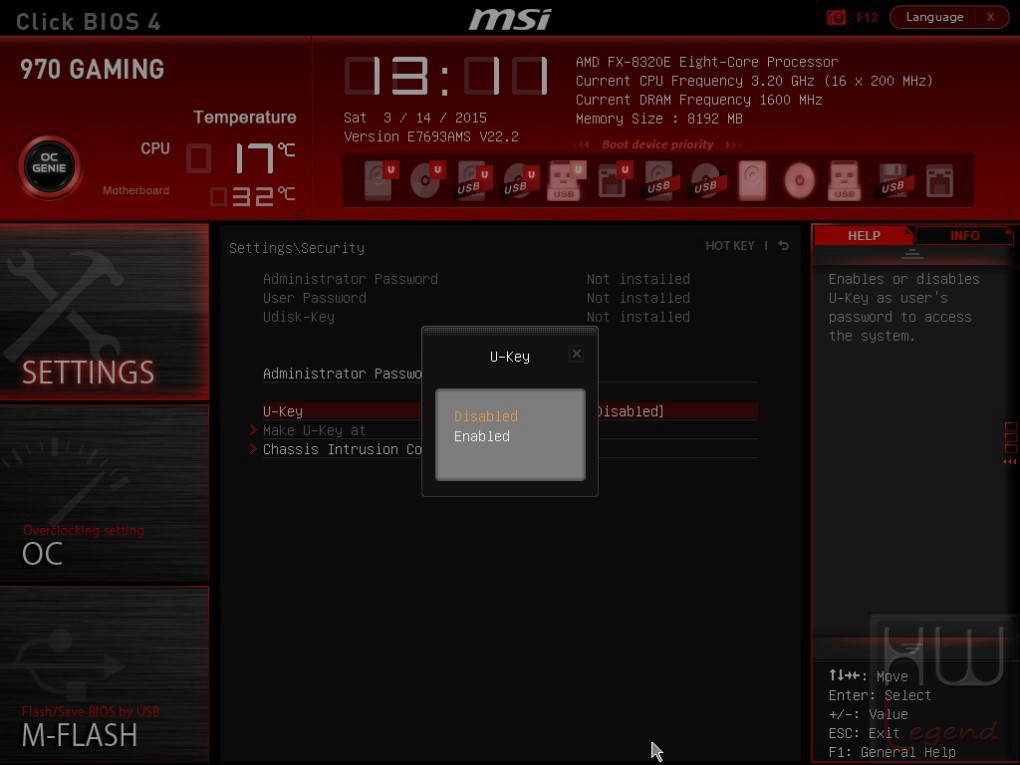Select the U-Key row label
The width and height of the screenshot is (1020, 765).
[283, 411]
